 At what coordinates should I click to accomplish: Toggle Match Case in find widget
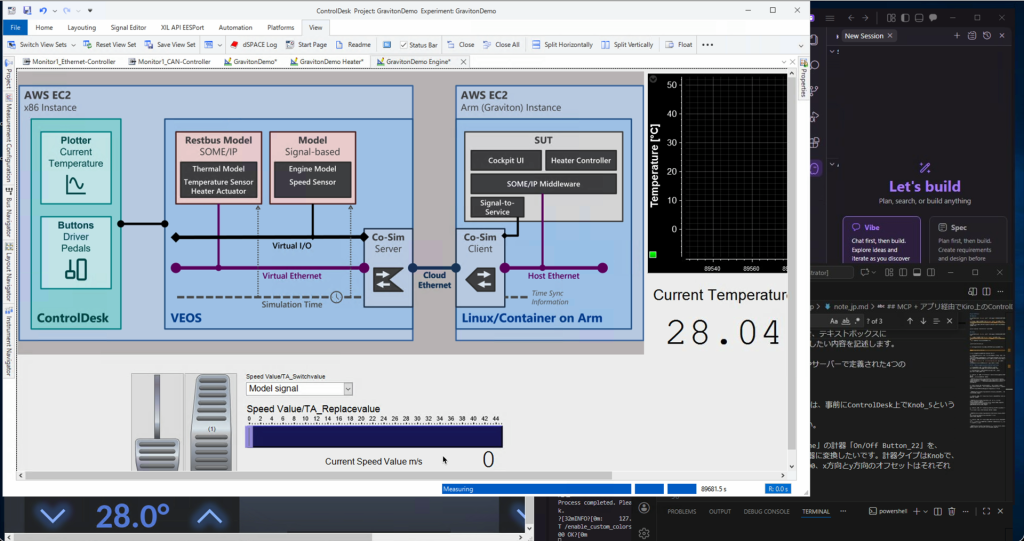click(x=835, y=321)
